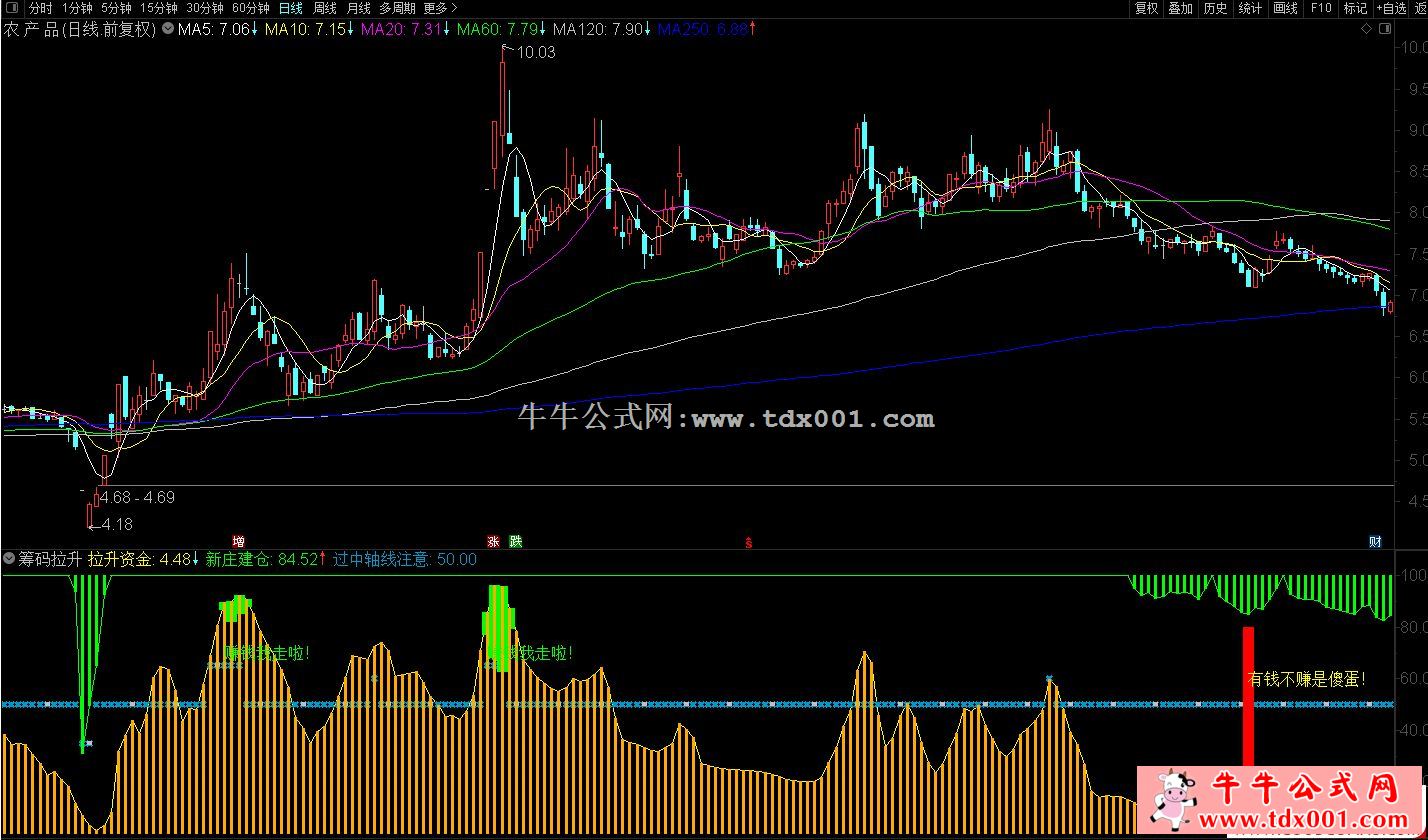Open the 统计 statistics button
The image size is (1428, 840).
pyautogui.click(x=1250, y=8)
